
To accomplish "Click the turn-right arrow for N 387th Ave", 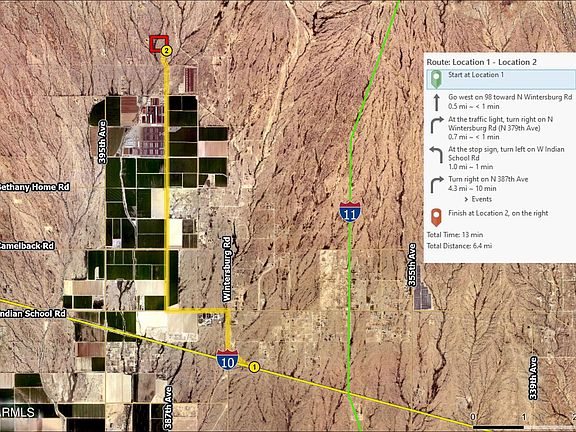I will (x=436, y=185).
